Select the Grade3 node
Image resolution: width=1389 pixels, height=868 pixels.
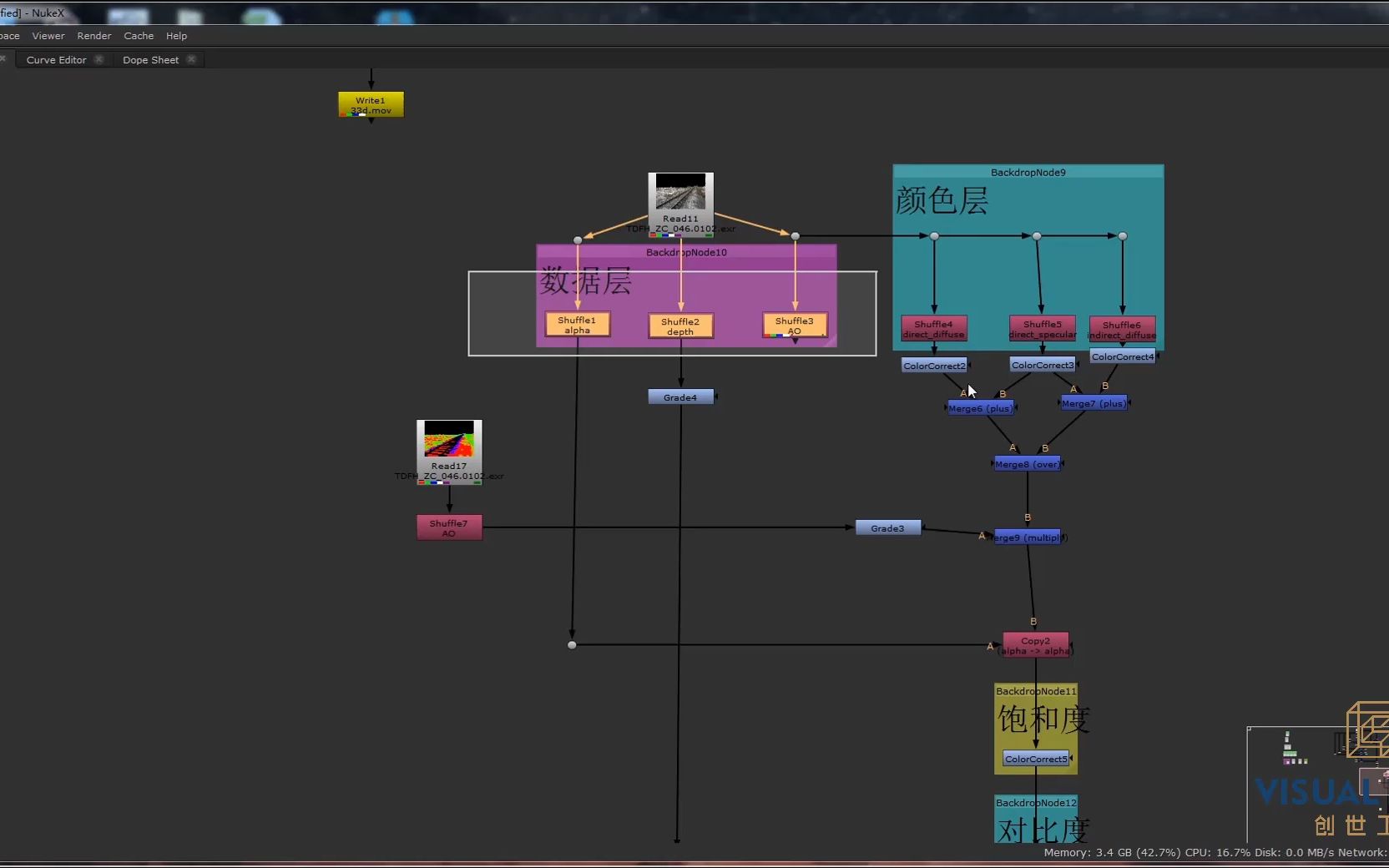[x=888, y=527]
